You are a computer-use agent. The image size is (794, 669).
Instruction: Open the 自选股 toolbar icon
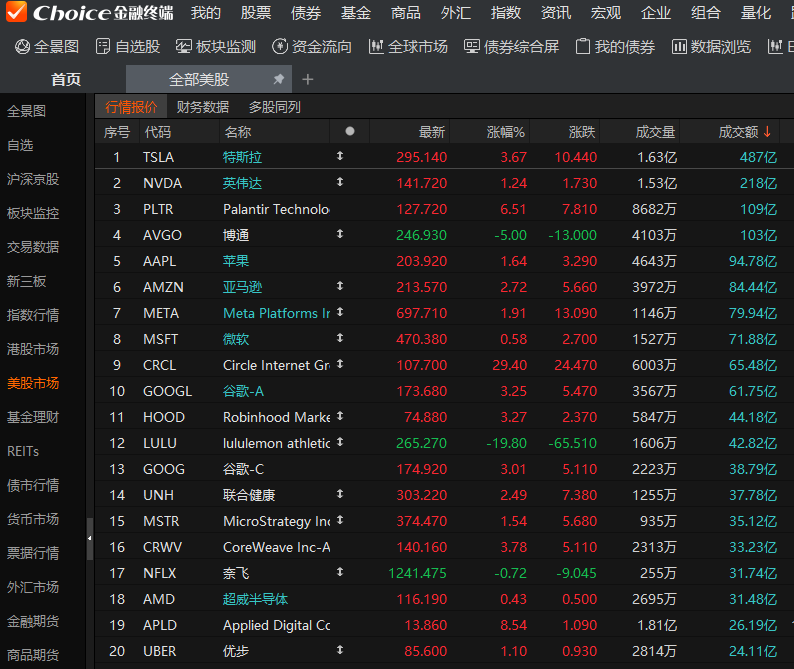point(103,47)
